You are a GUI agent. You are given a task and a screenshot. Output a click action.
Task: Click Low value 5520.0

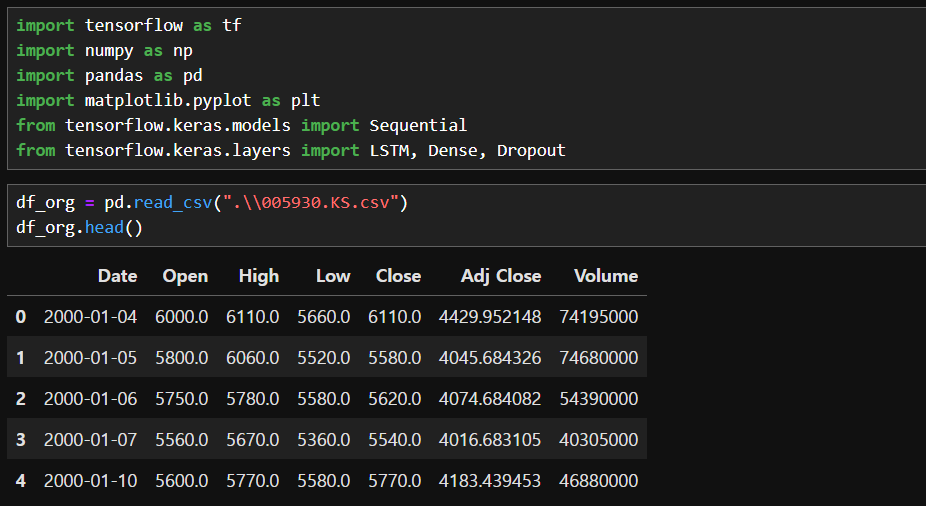[324, 358]
